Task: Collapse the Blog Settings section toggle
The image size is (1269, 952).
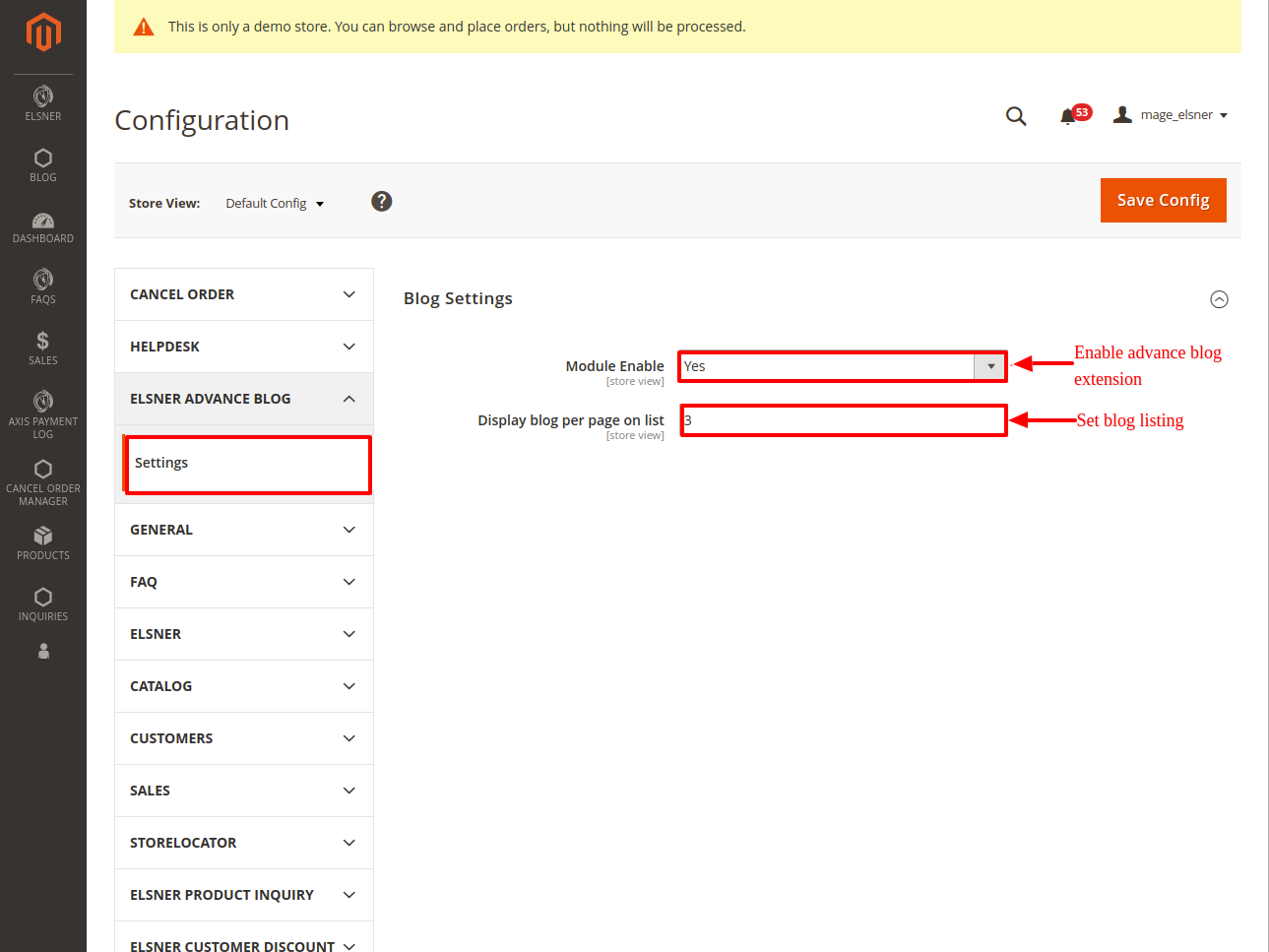Action: pos(1219,299)
